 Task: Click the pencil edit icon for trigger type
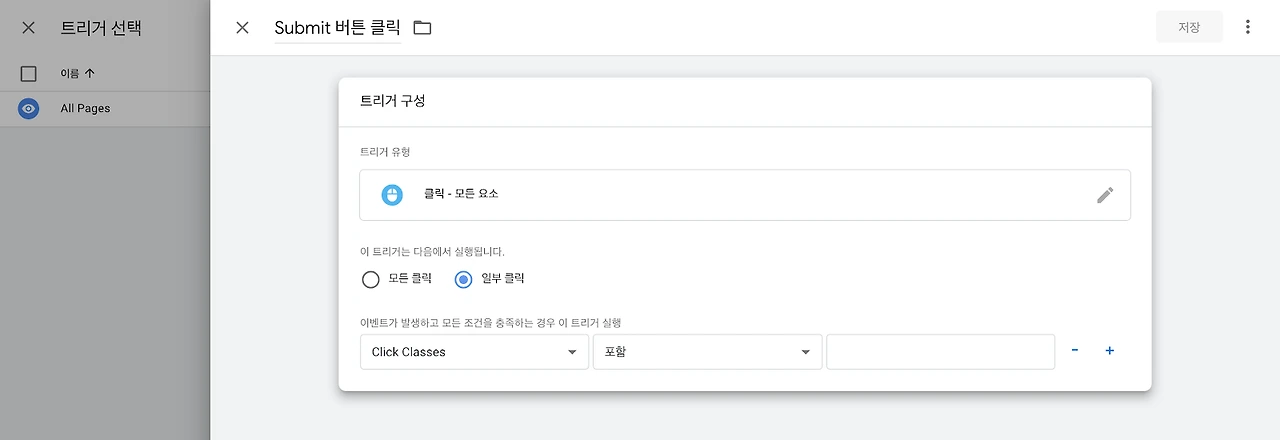(x=1104, y=195)
